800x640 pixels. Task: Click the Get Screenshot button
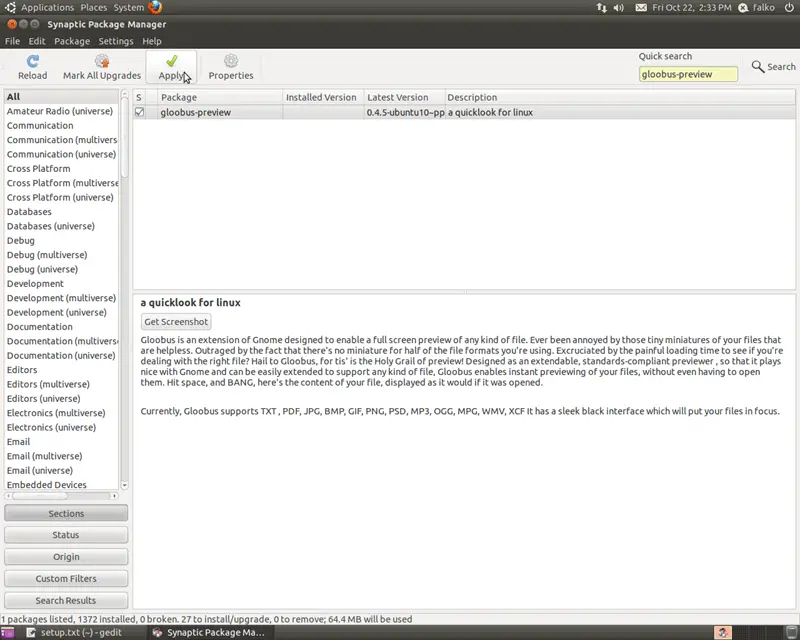(x=176, y=322)
